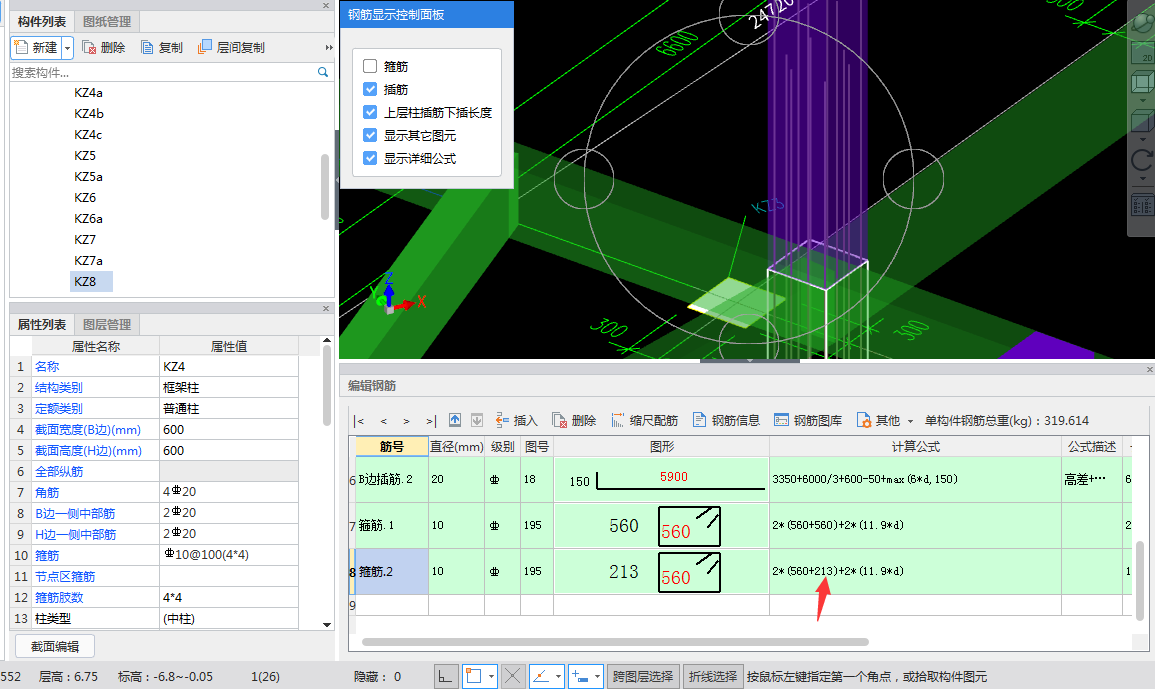Jump to first rebar record icon
This screenshot has height=689, width=1155.
[359, 421]
